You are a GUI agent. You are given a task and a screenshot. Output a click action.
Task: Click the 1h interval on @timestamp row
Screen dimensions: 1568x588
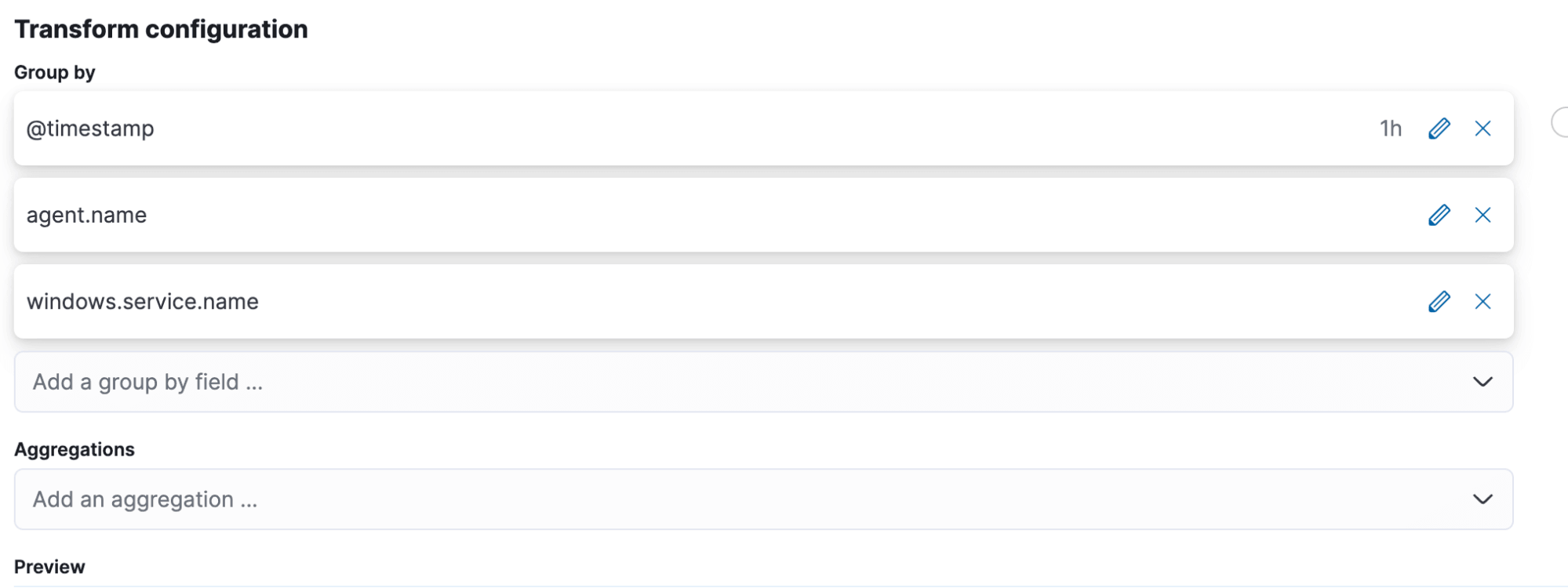pyautogui.click(x=1390, y=129)
